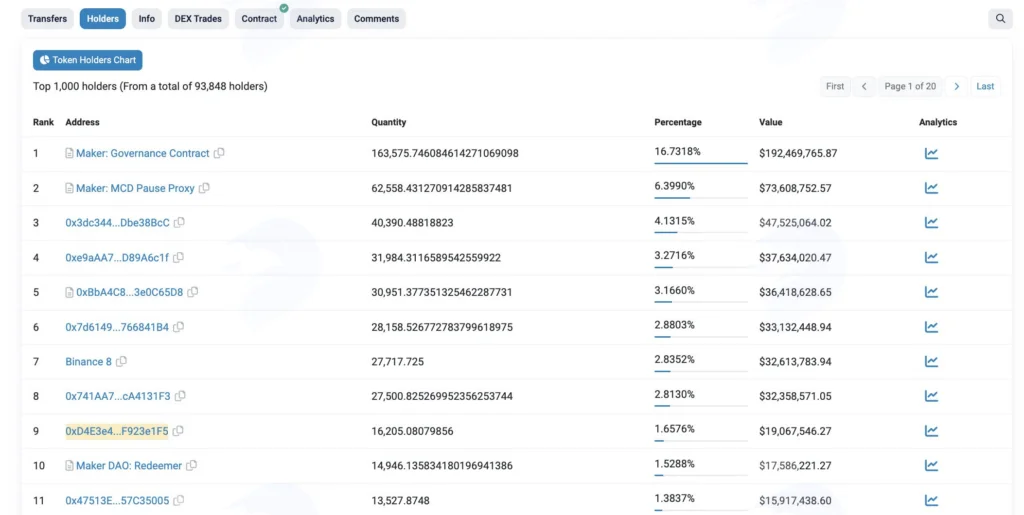Open analytics chart for 0x7d6149...766841B4 row

coord(931,327)
